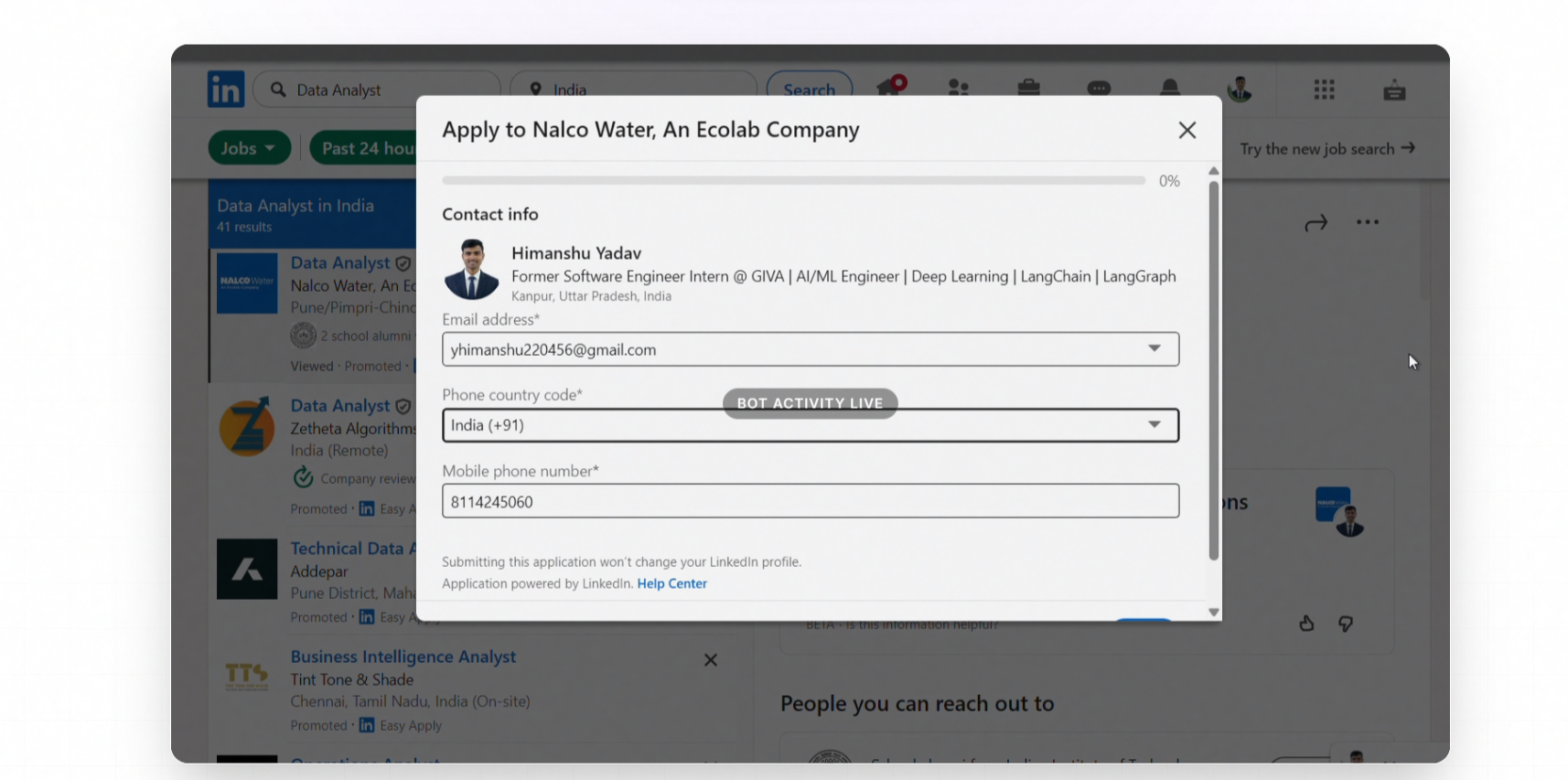Viewport: 1568px width, 780px height.
Task: Open the Data Analyst job at Nalco Water
Action: [340, 262]
